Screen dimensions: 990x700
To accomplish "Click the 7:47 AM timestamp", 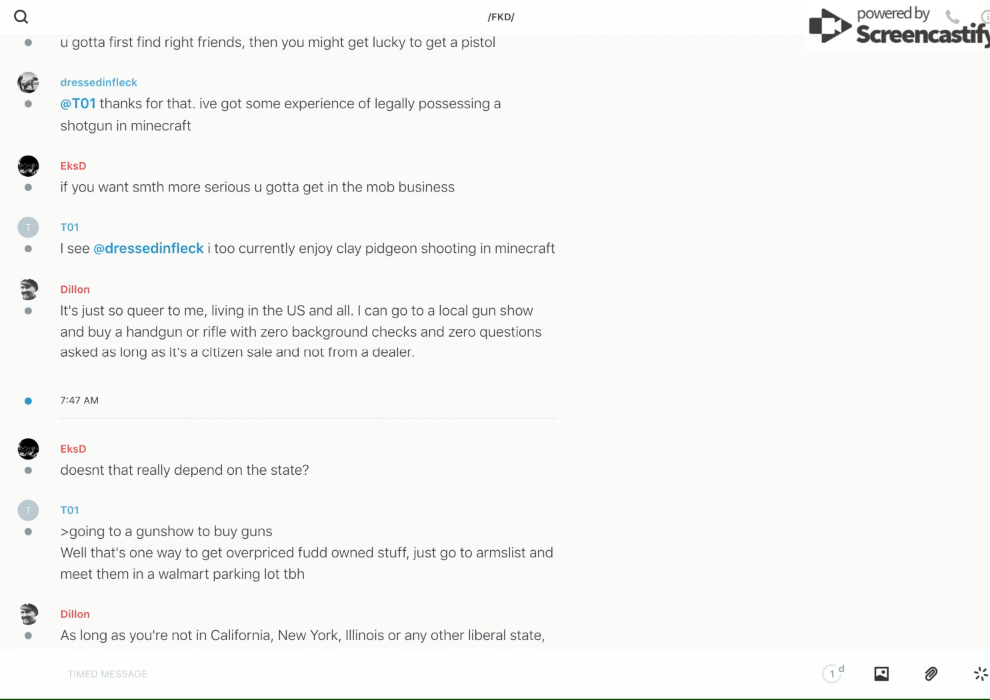I will (x=79, y=400).
